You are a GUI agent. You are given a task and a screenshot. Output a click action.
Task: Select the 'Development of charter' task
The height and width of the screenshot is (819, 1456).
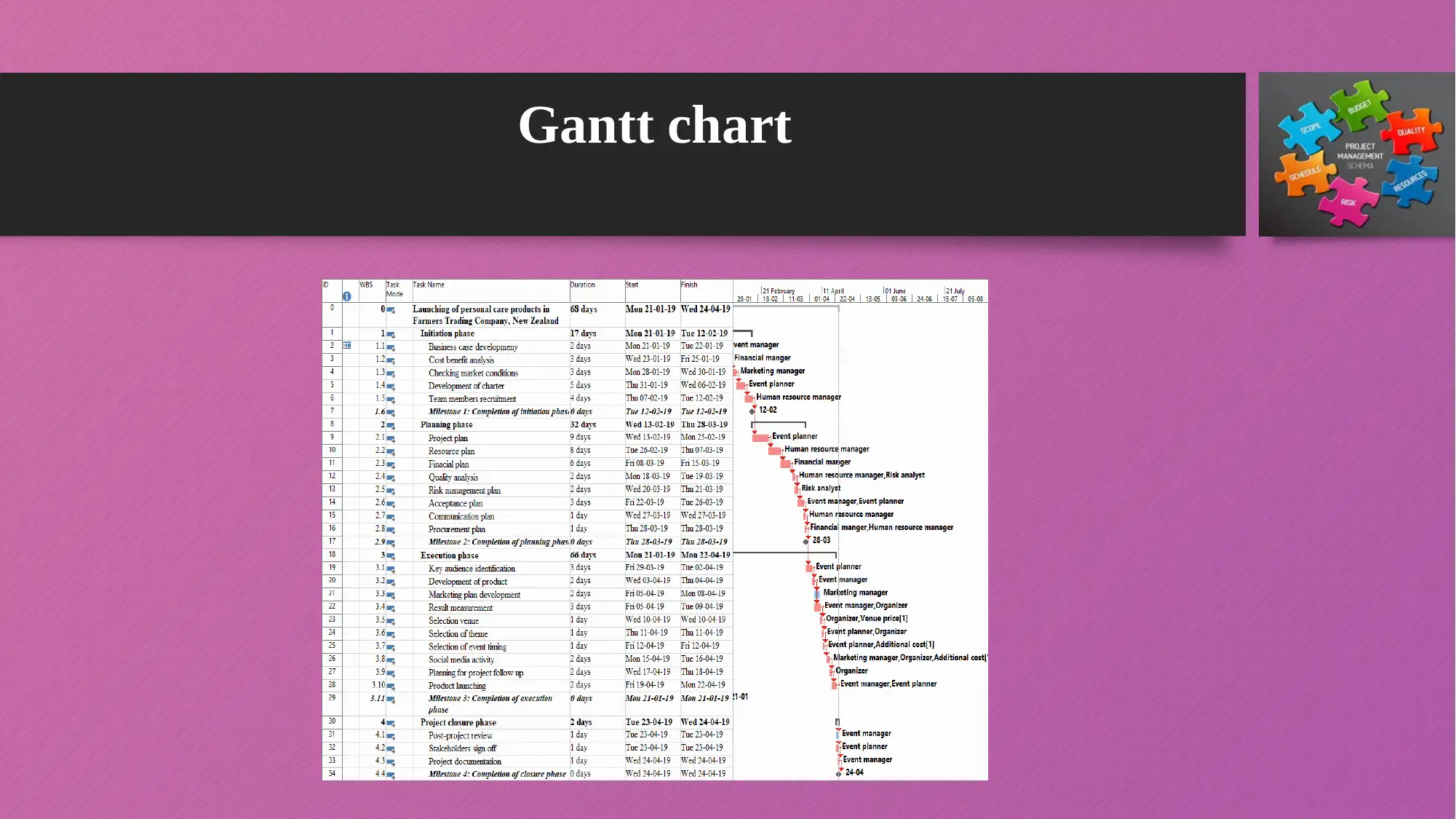pyautogui.click(x=466, y=387)
